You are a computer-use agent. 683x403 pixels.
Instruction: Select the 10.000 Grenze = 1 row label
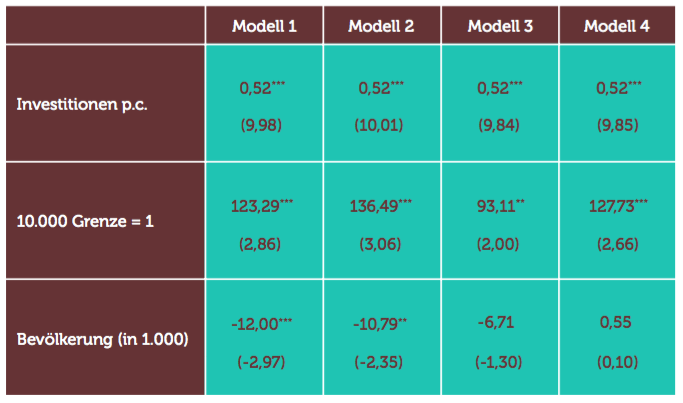[x=85, y=221]
